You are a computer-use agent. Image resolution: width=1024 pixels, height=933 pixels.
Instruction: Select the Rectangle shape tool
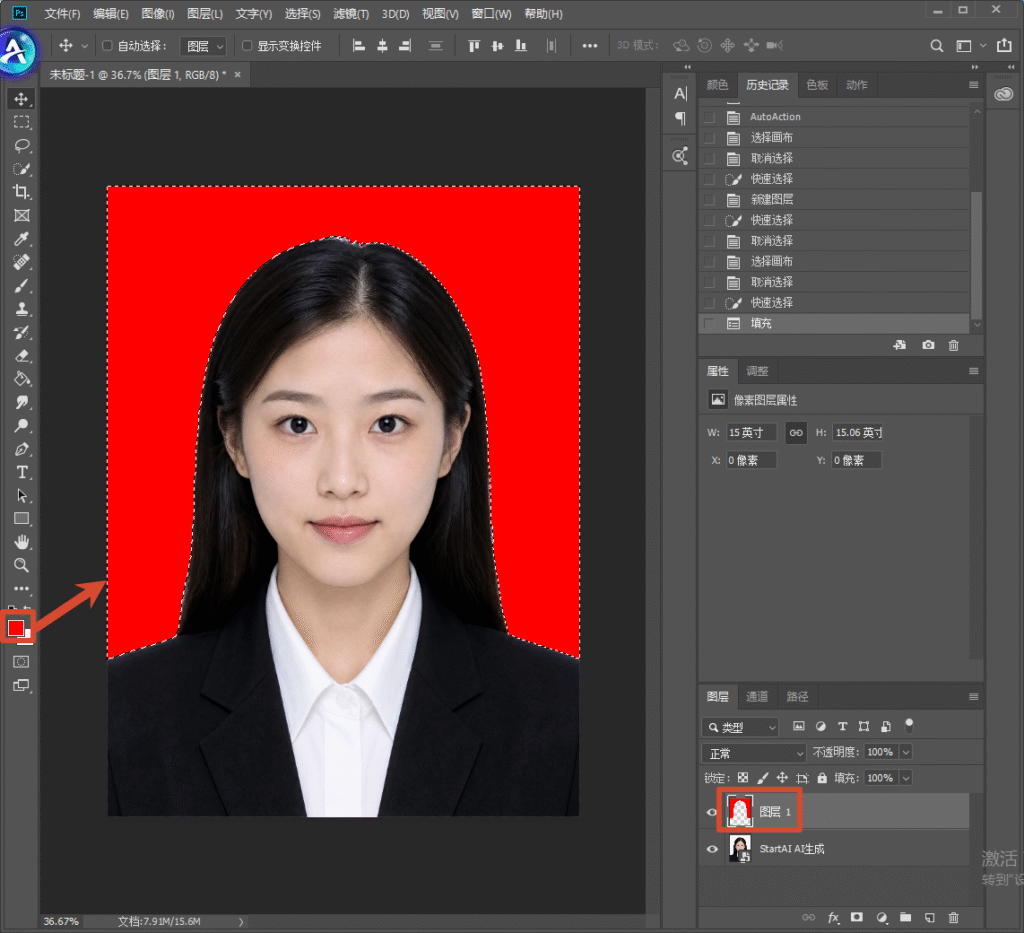coord(22,519)
